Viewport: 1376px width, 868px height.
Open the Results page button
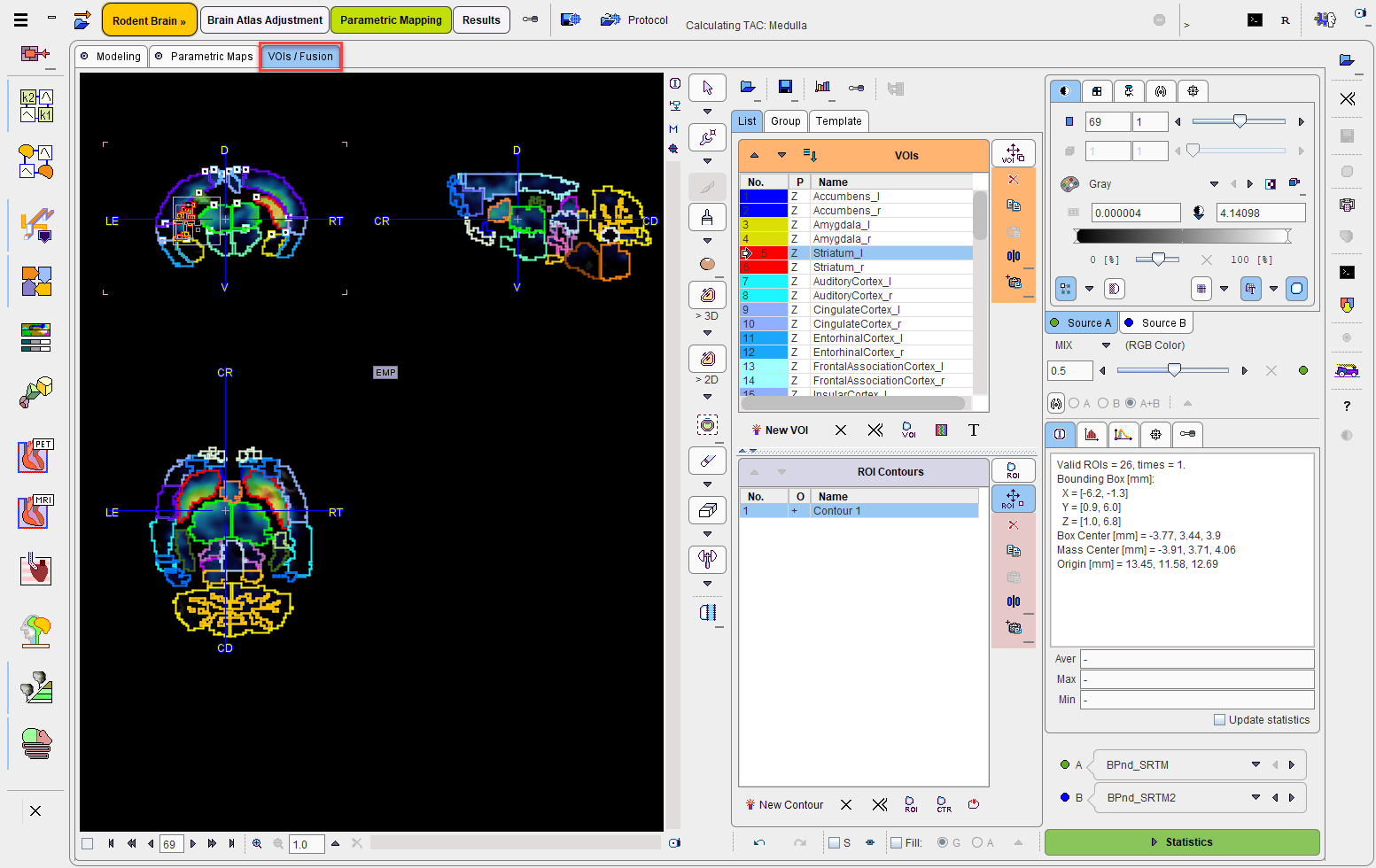pos(481,19)
